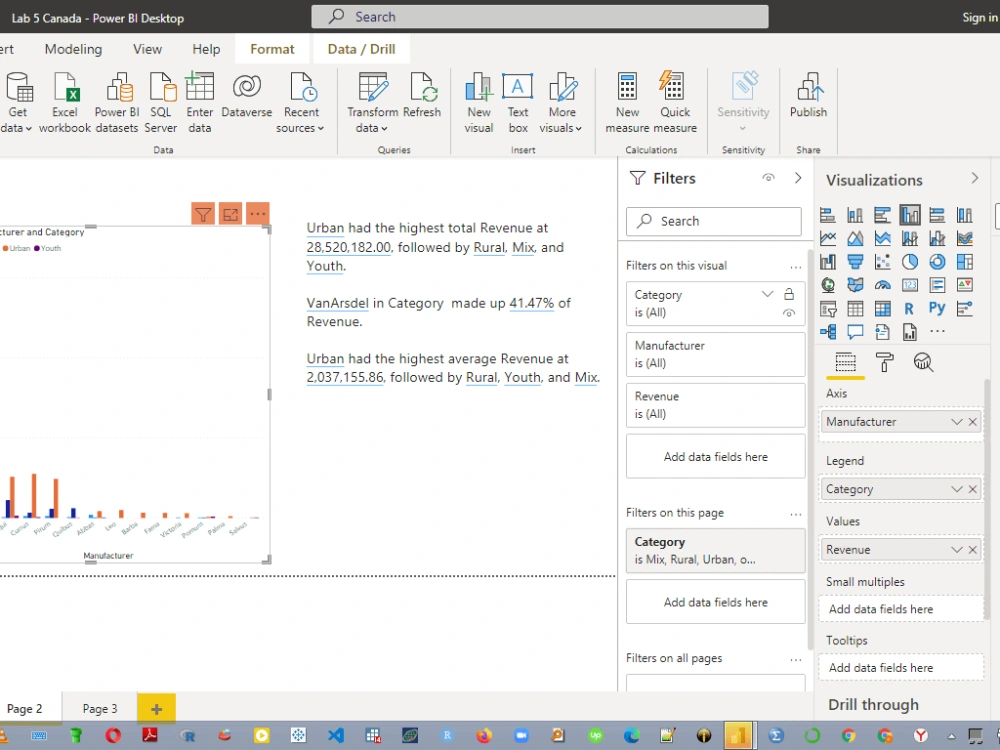
Task: Select the pie chart visual
Action: (x=910, y=261)
